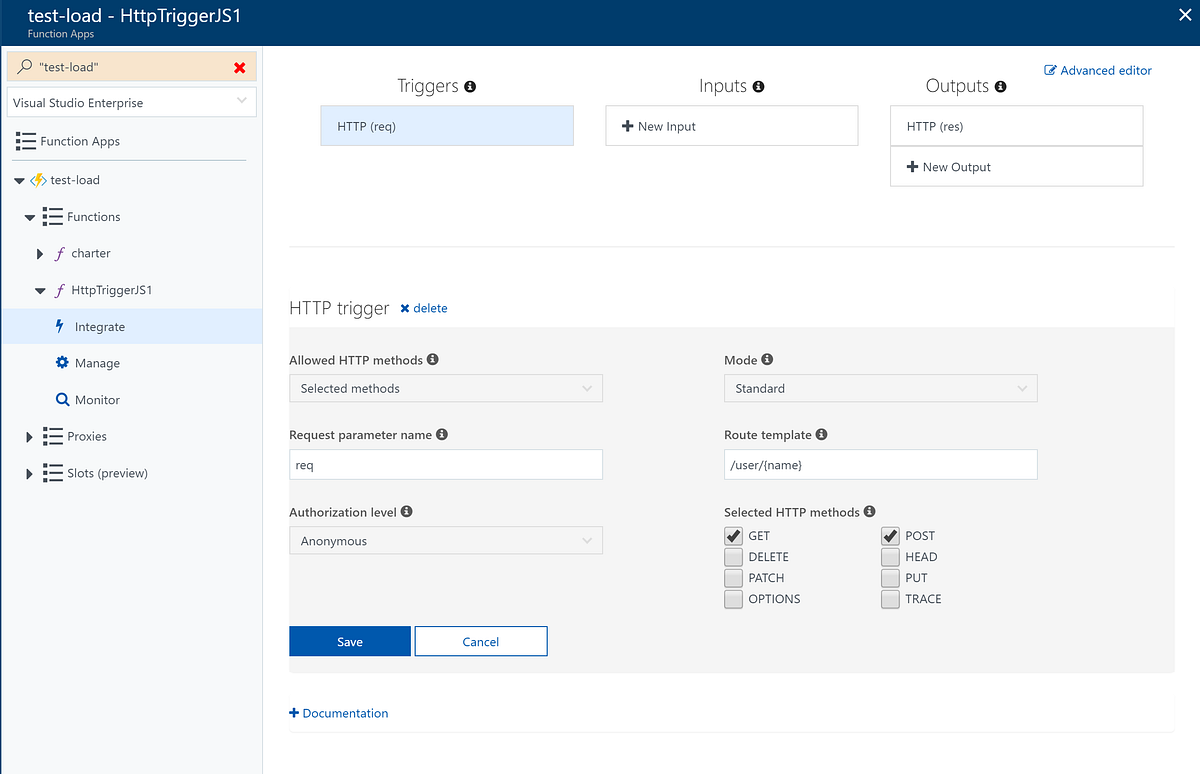Click the Advanced editor pencil icon
This screenshot has height=774, width=1200.
pos(1050,70)
